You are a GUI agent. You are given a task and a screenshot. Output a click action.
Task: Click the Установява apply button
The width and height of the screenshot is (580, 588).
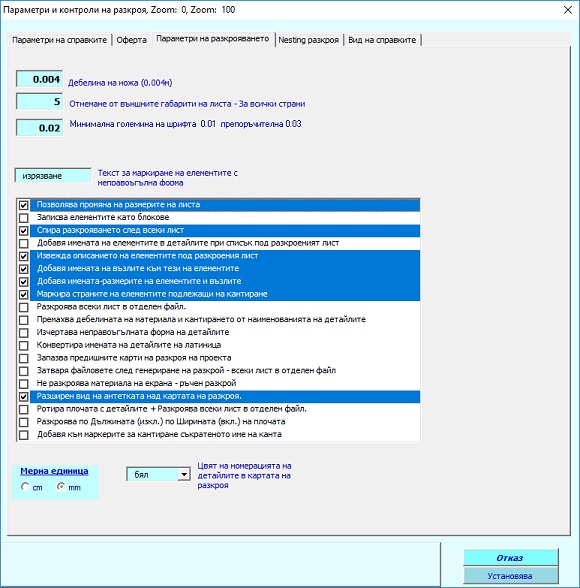click(x=510, y=576)
